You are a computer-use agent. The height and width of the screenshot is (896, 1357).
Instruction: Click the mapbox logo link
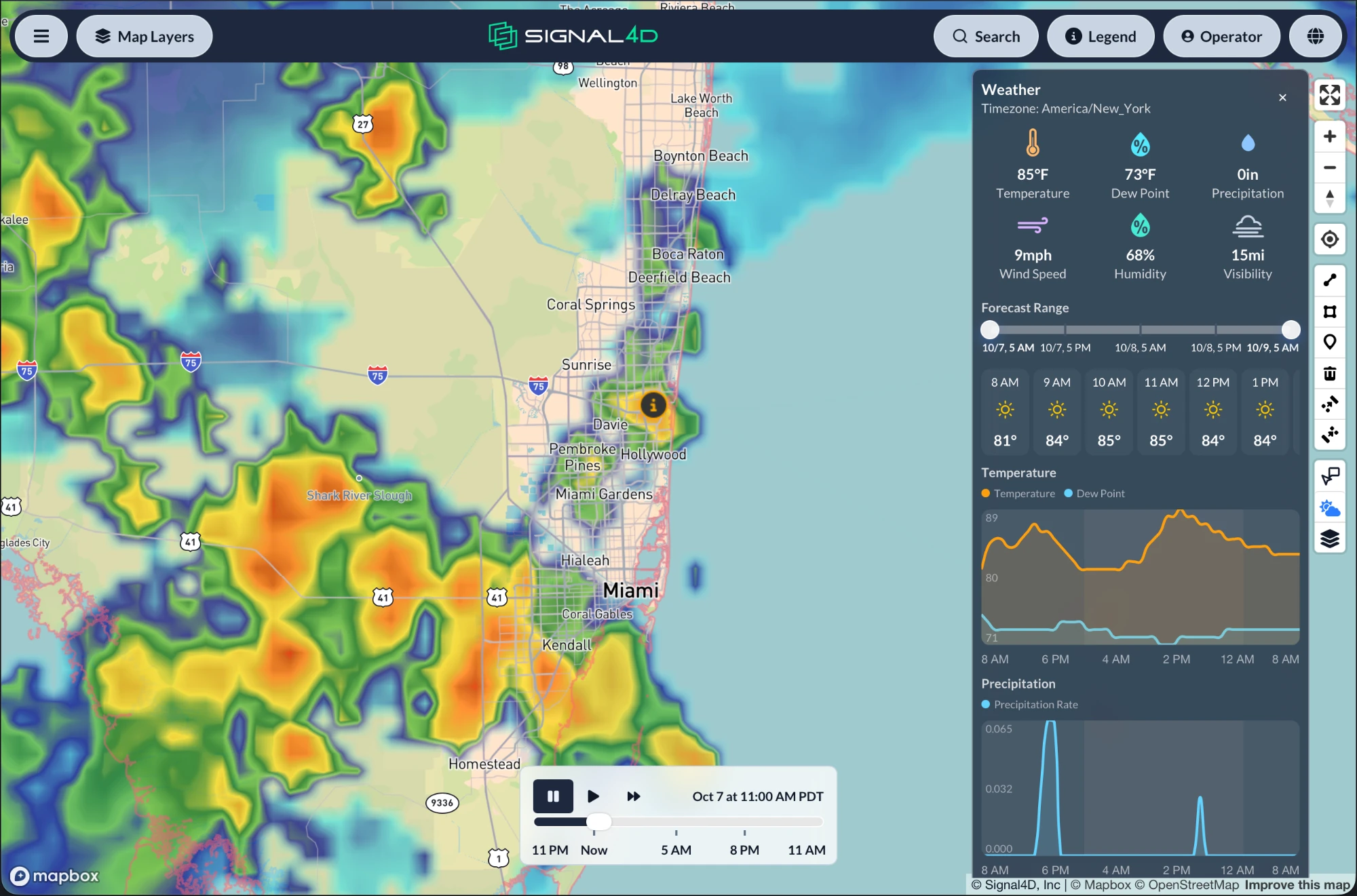[55, 876]
